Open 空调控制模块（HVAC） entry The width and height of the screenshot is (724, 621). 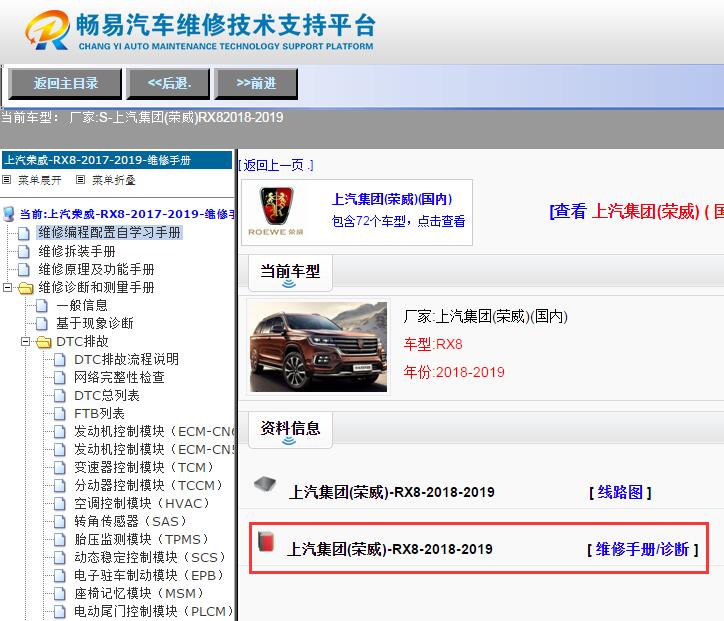coord(142,504)
